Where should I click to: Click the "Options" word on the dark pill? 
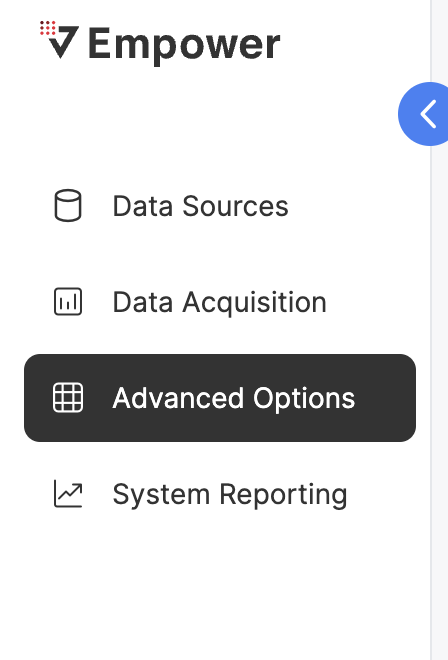point(304,399)
